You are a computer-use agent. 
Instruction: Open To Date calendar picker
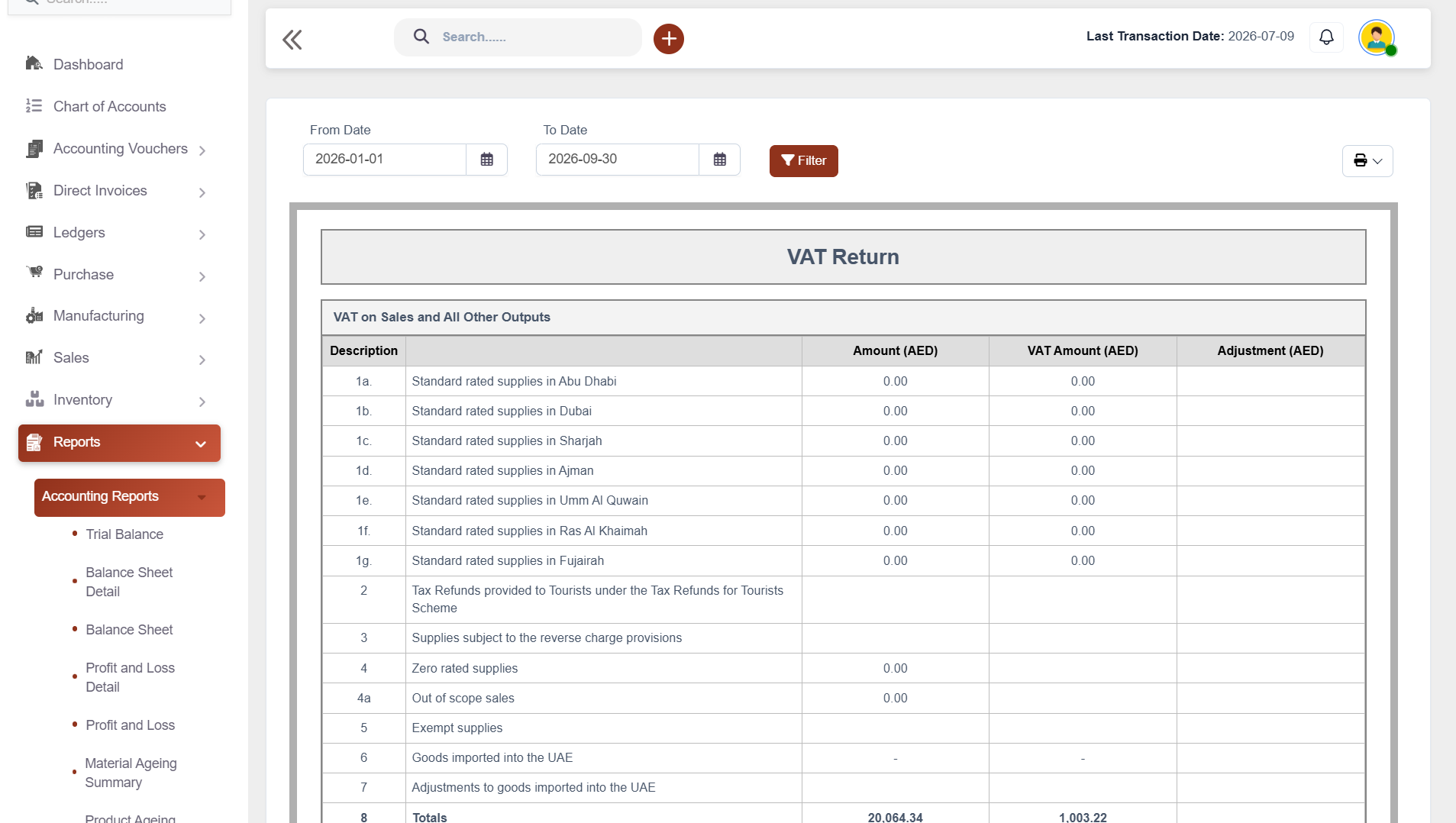pos(719,160)
